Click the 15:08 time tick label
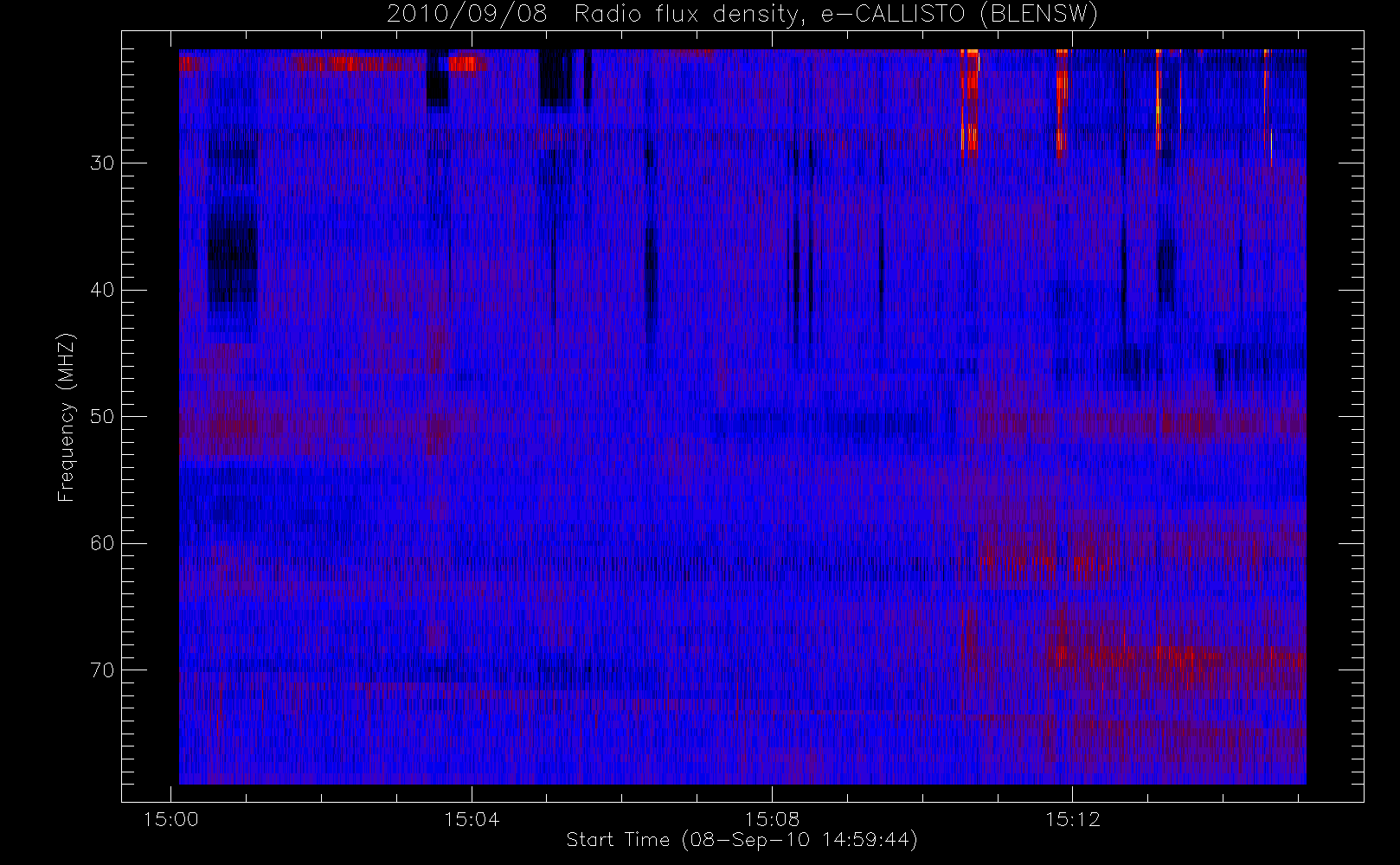Image resolution: width=1400 pixels, height=865 pixels. pyautogui.click(x=772, y=818)
